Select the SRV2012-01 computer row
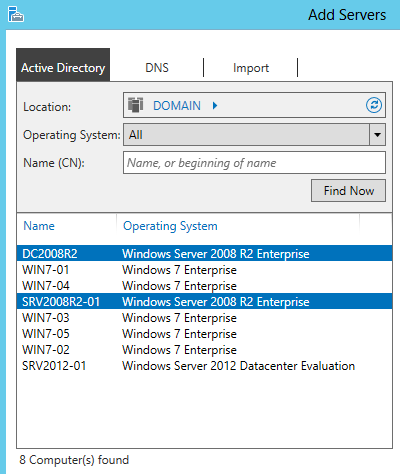Image resolution: width=400 pixels, height=474 pixels. point(204,366)
